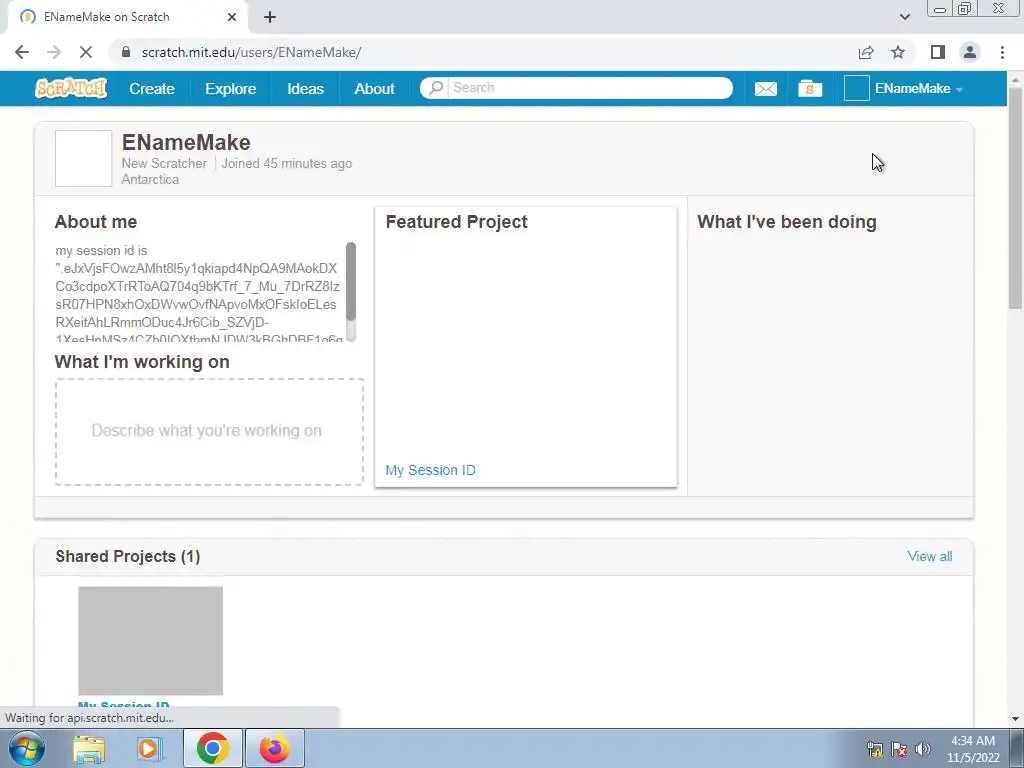Click the Action Center flag icon
This screenshot has height=768, width=1024.
[899, 749]
